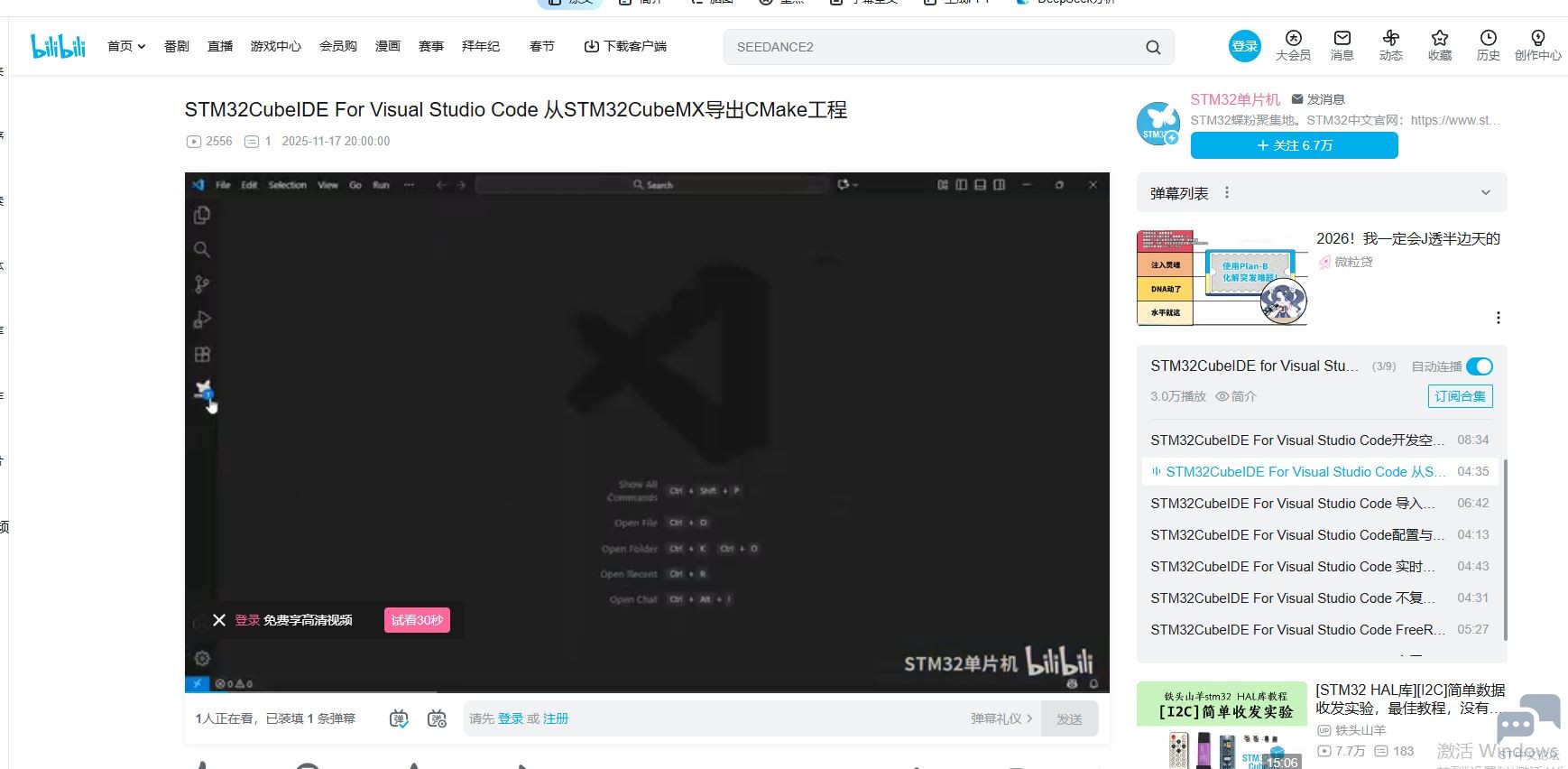Open 拜年纪 nav item

point(481,46)
